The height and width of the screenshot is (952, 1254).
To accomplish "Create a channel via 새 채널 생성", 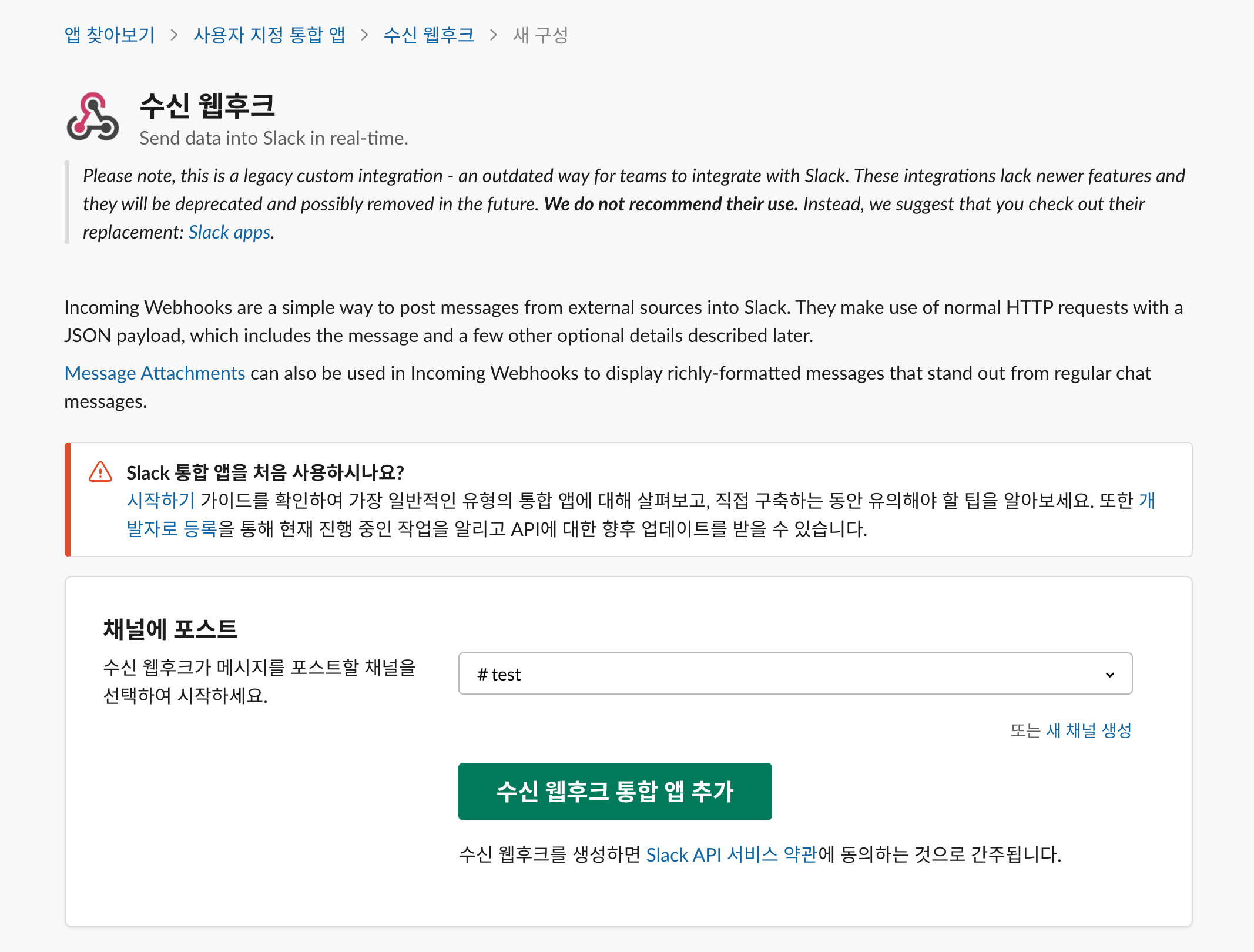I will 1088,730.
